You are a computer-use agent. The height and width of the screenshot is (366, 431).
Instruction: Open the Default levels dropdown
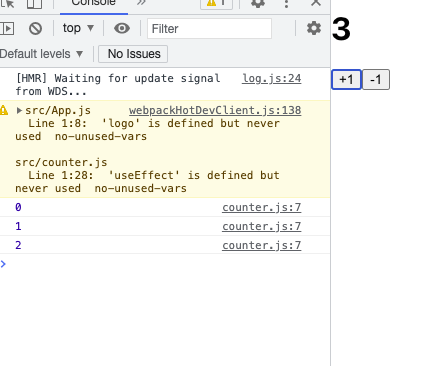point(41,54)
